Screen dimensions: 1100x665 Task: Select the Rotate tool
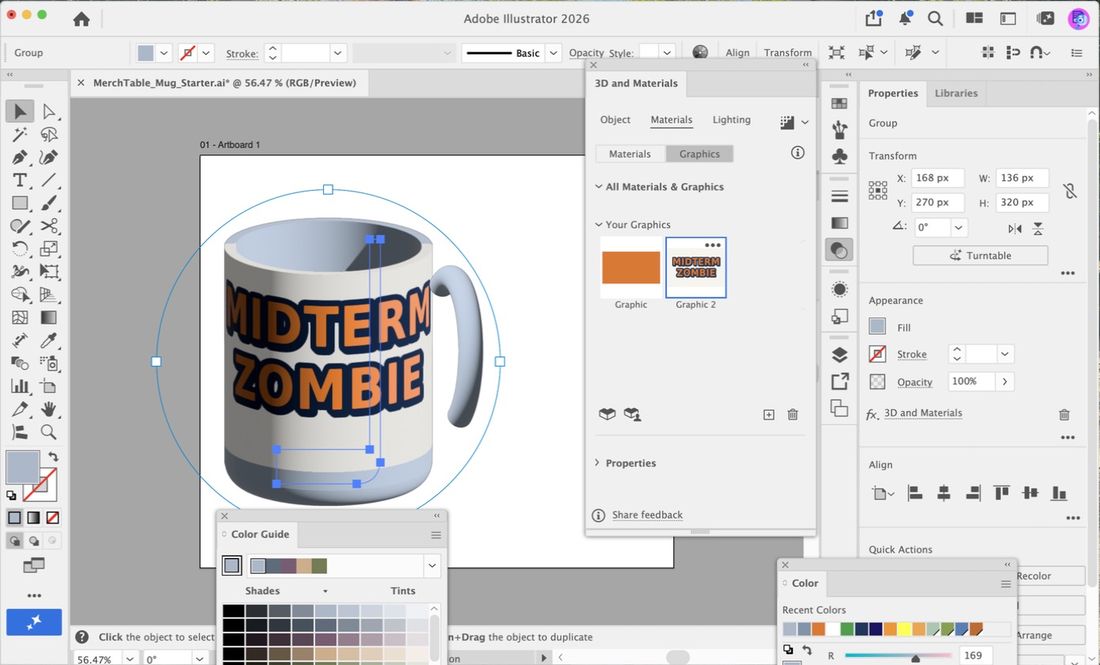20,248
